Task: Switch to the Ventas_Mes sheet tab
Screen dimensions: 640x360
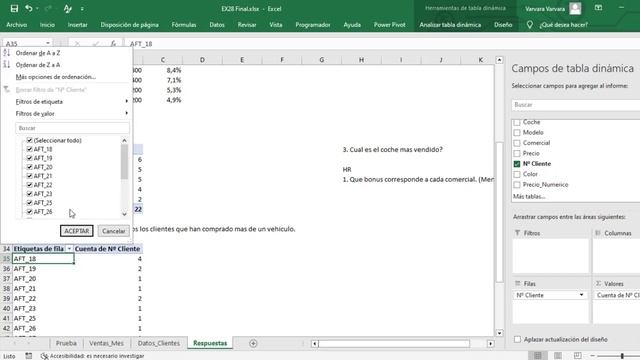Action: tap(106, 343)
